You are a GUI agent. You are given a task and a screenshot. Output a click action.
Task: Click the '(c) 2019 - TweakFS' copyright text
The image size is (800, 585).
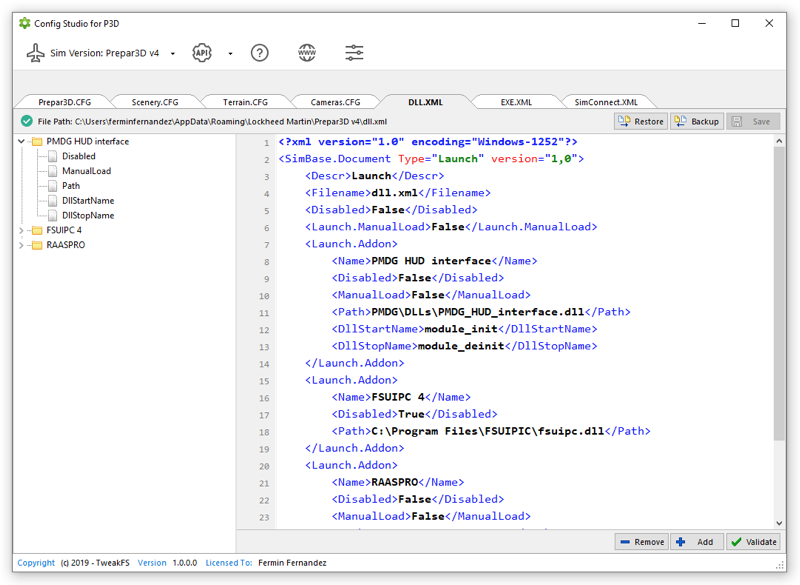pyautogui.click(x=95, y=563)
